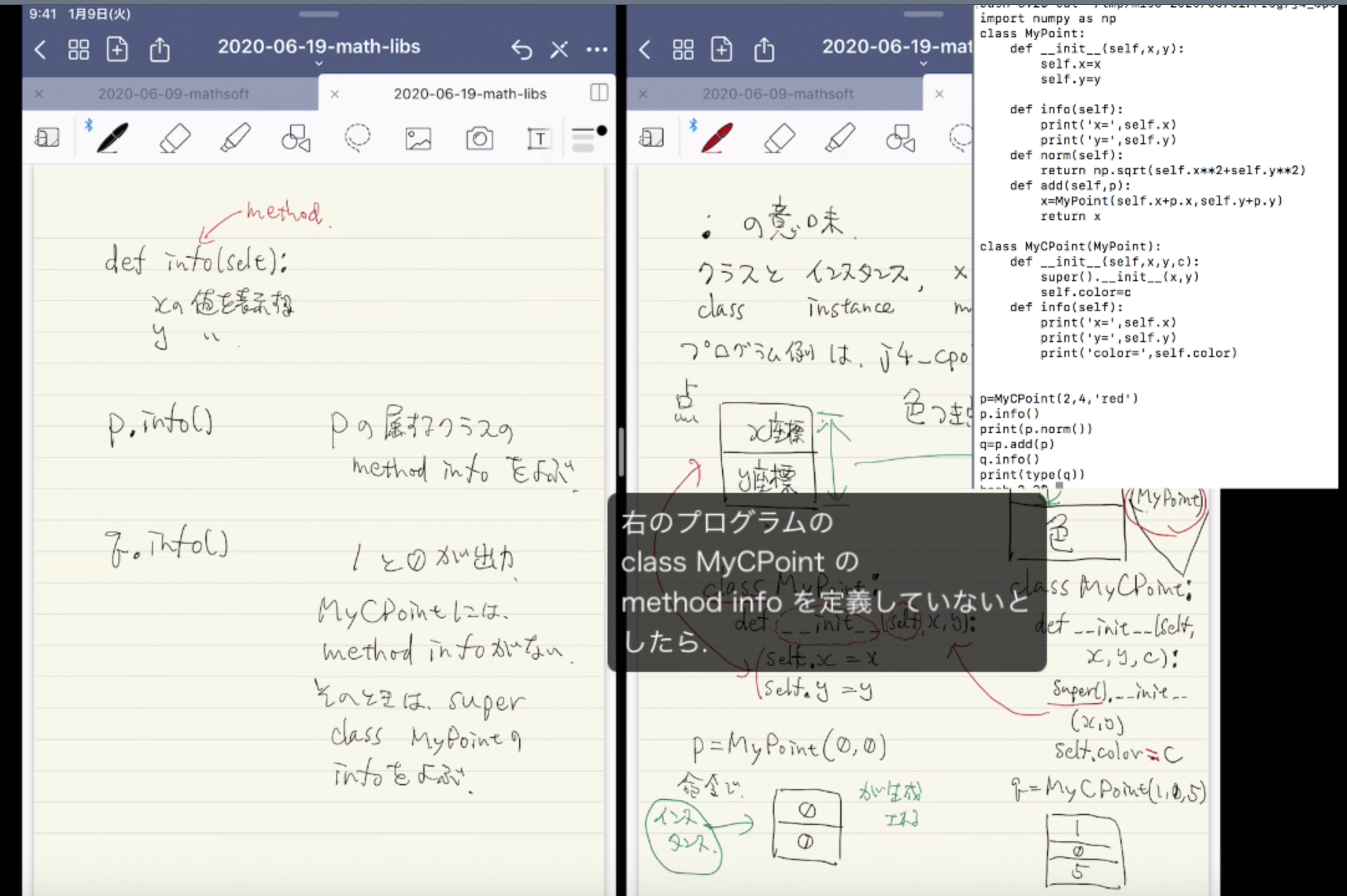Select the lasso tool in right toolbar

tap(960, 138)
